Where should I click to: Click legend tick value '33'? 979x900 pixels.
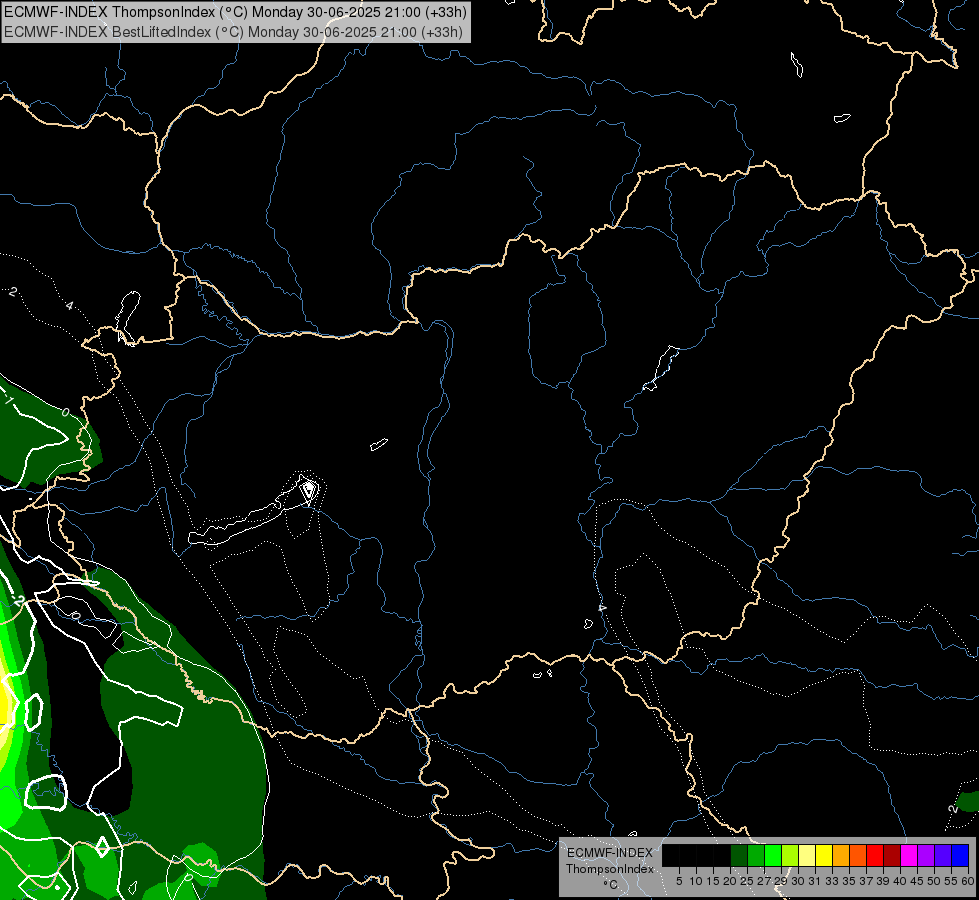coord(832,881)
